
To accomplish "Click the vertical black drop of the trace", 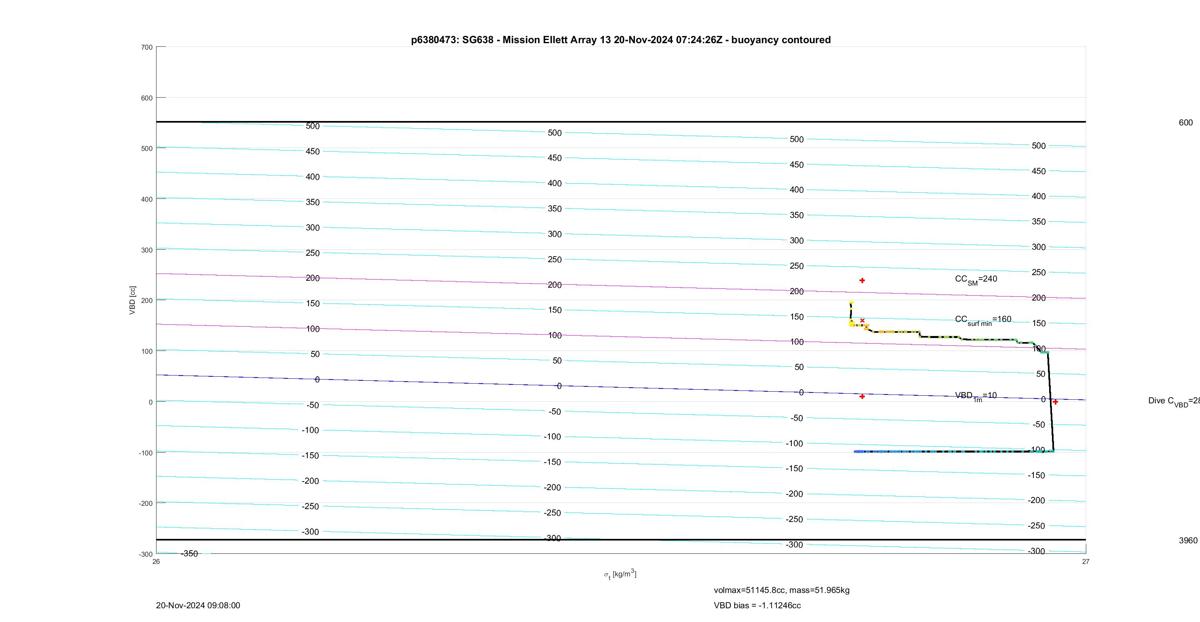I will click(x=1050, y=400).
